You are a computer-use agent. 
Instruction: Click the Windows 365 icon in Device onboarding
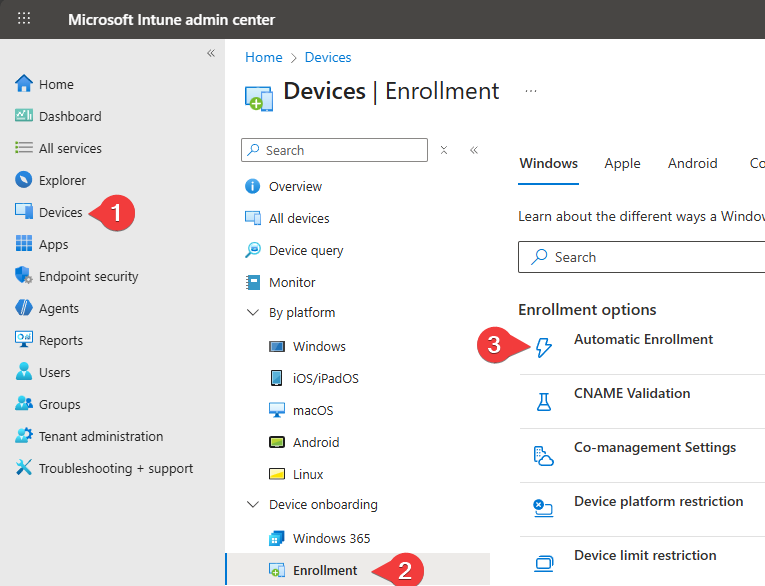click(277, 538)
